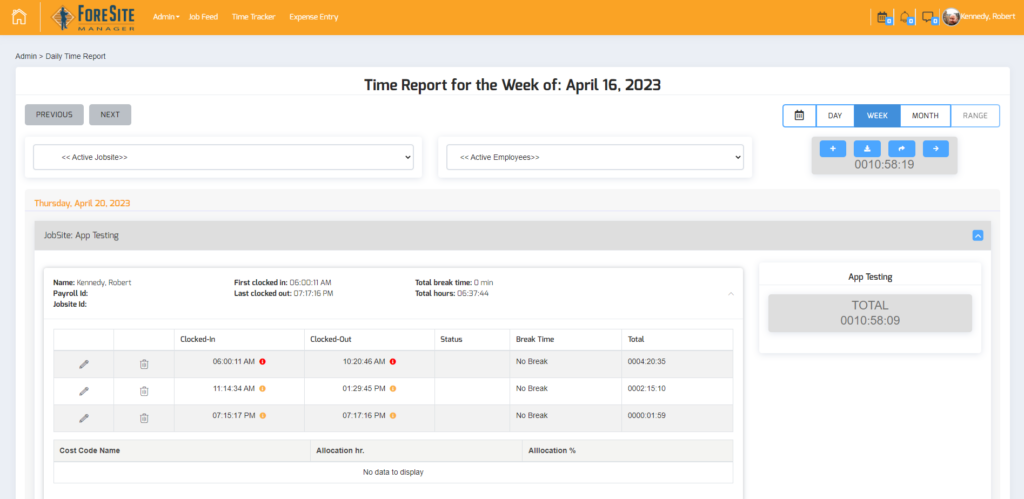This screenshot has height=499, width=1024.
Task: Delete the 11:14:34 AM time entry
Action: coord(144,391)
